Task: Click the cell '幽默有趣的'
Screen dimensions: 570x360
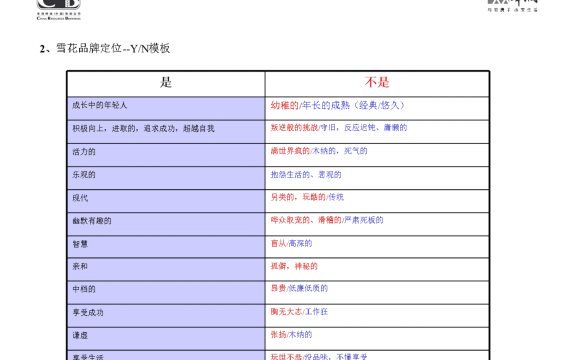Action: click(166, 224)
